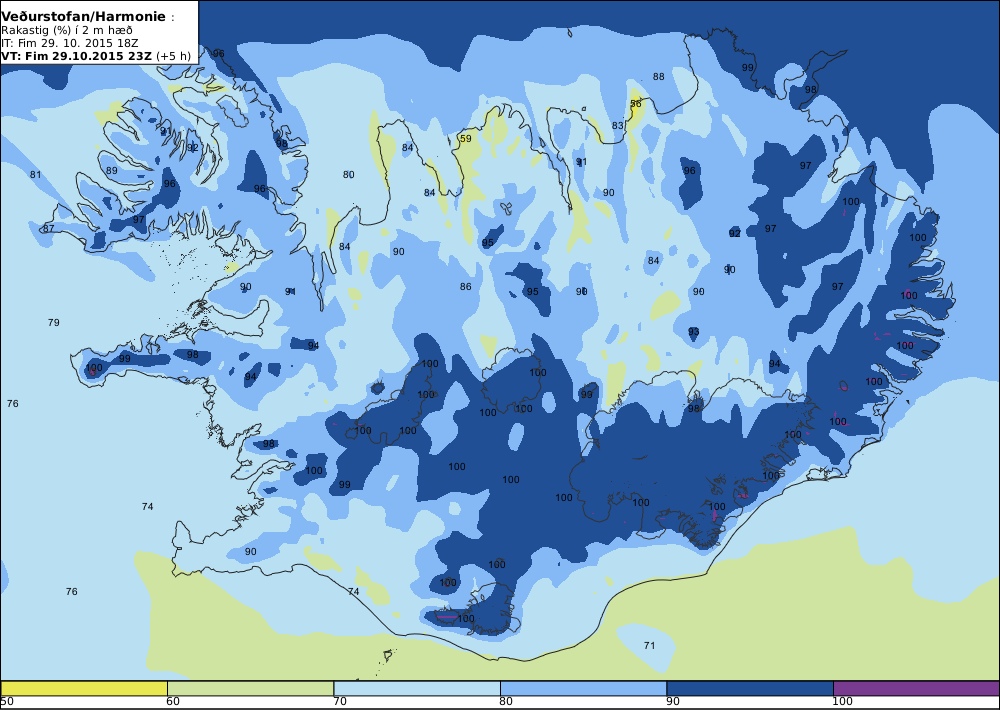This screenshot has width=1000, height=710.
Task: Click the 'Rakastig (%) í 2 m hæð' caption
Action: tap(66, 31)
